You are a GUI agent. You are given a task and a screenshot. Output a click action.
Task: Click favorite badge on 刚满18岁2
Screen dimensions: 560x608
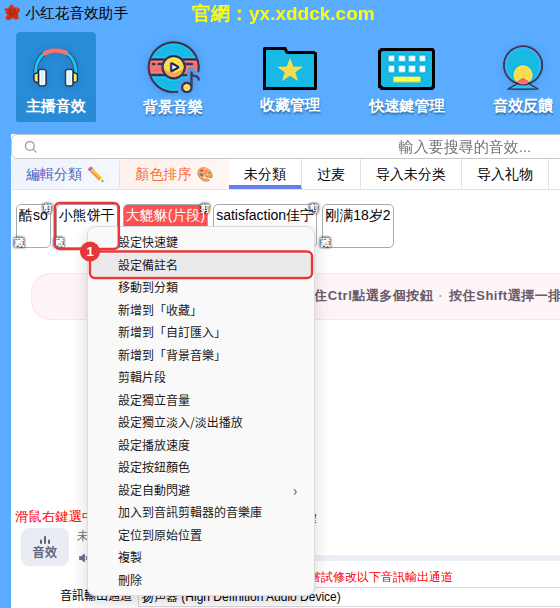[x=325, y=242]
